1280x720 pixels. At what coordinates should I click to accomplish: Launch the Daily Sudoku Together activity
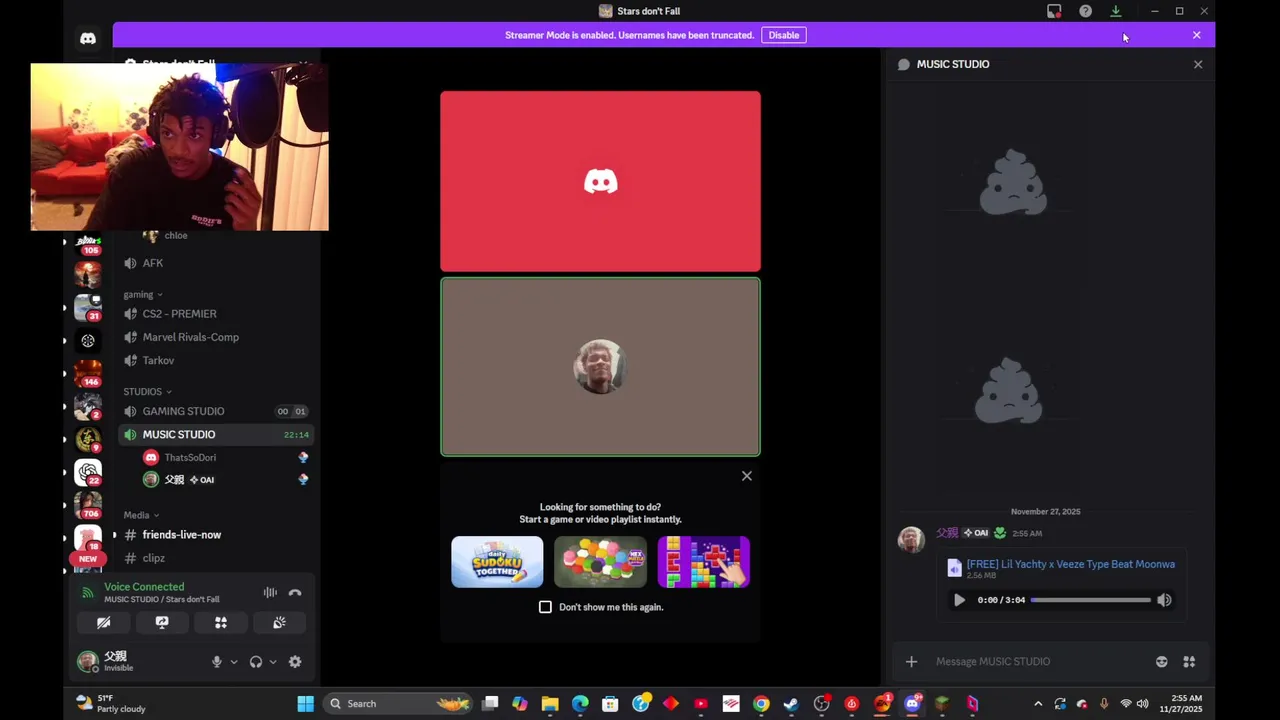pos(497,562)
